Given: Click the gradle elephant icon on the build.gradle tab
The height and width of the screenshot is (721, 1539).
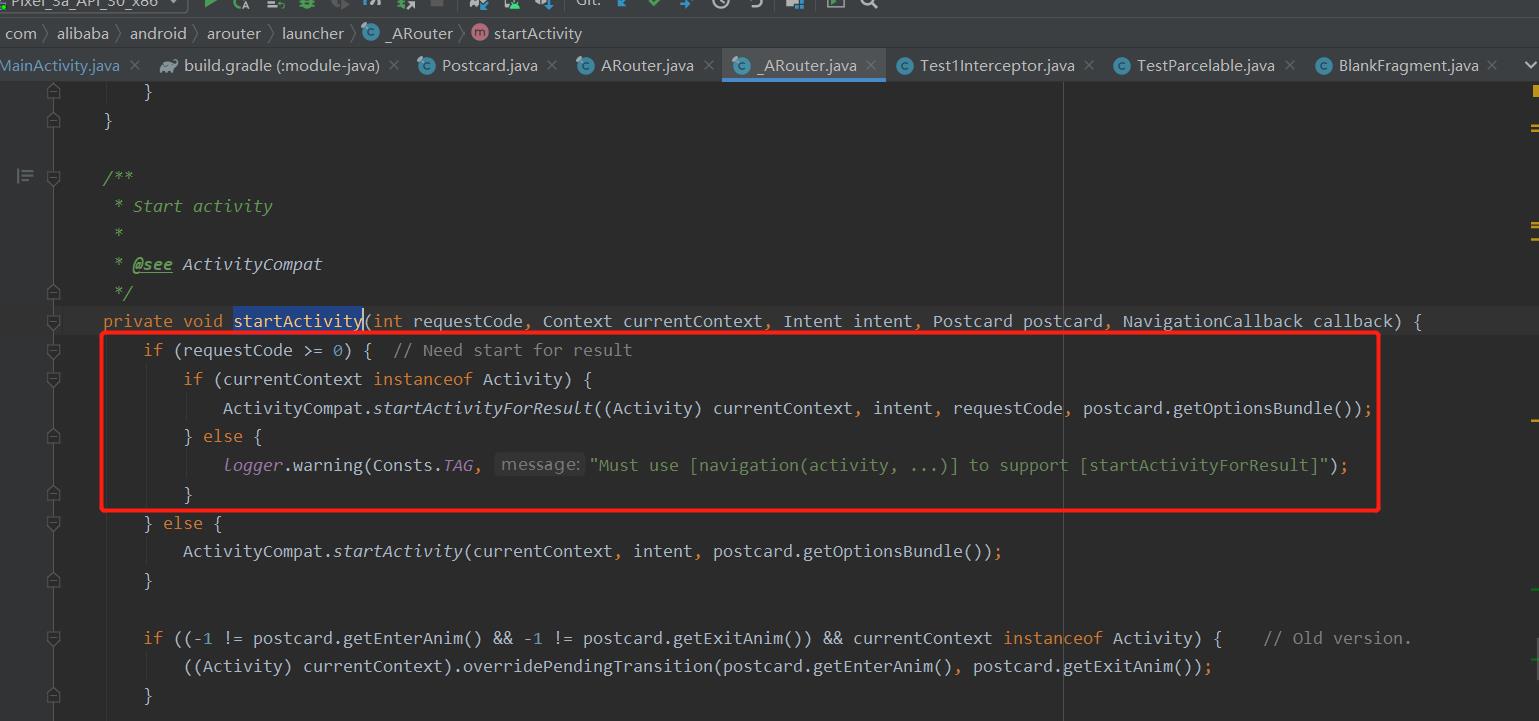Looking at the screenshot, I should [168, 66].
